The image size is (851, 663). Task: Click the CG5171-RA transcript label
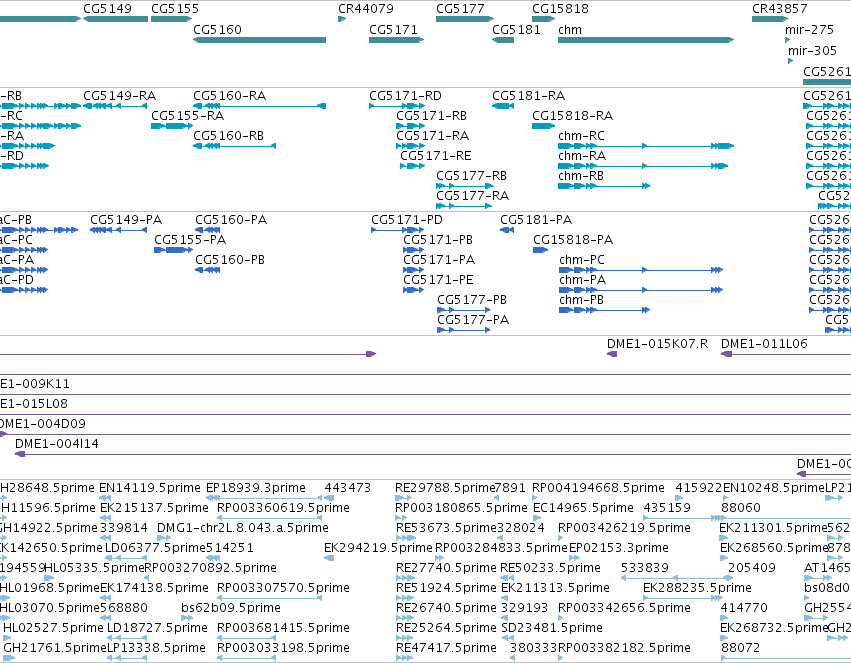[x=433, y=136]
